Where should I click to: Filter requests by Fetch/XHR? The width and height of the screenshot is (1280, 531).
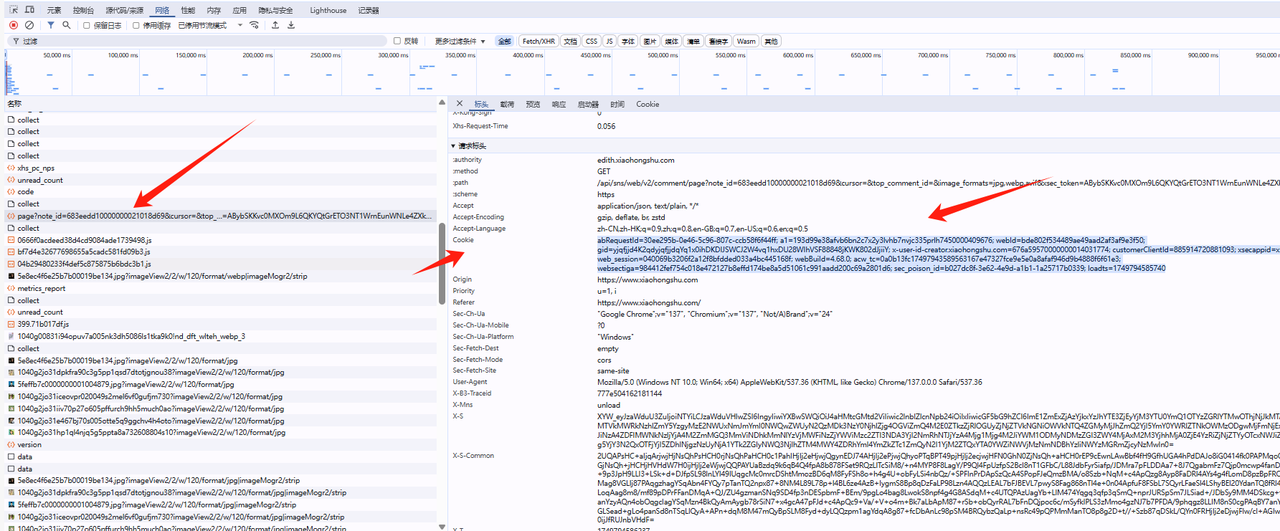point(538,41)
